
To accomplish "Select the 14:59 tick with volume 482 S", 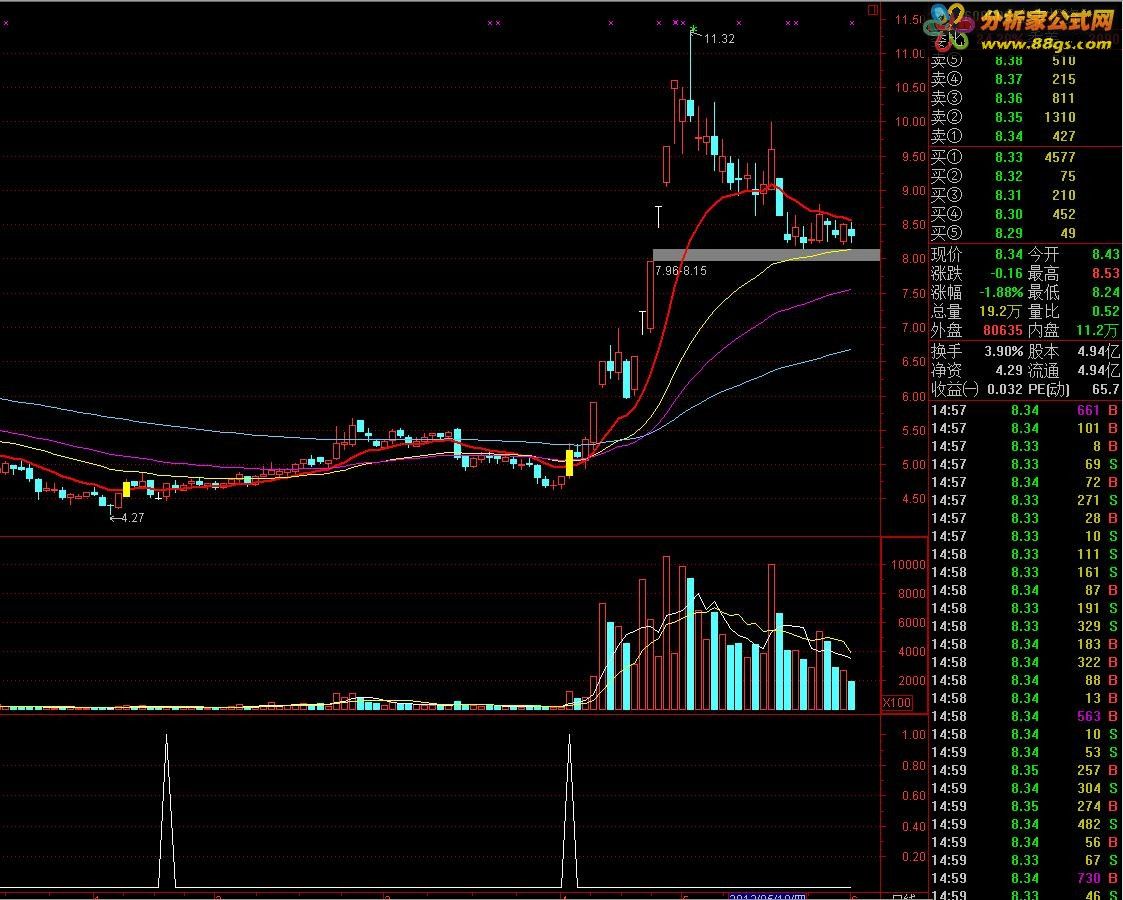I will (1025, 824).
